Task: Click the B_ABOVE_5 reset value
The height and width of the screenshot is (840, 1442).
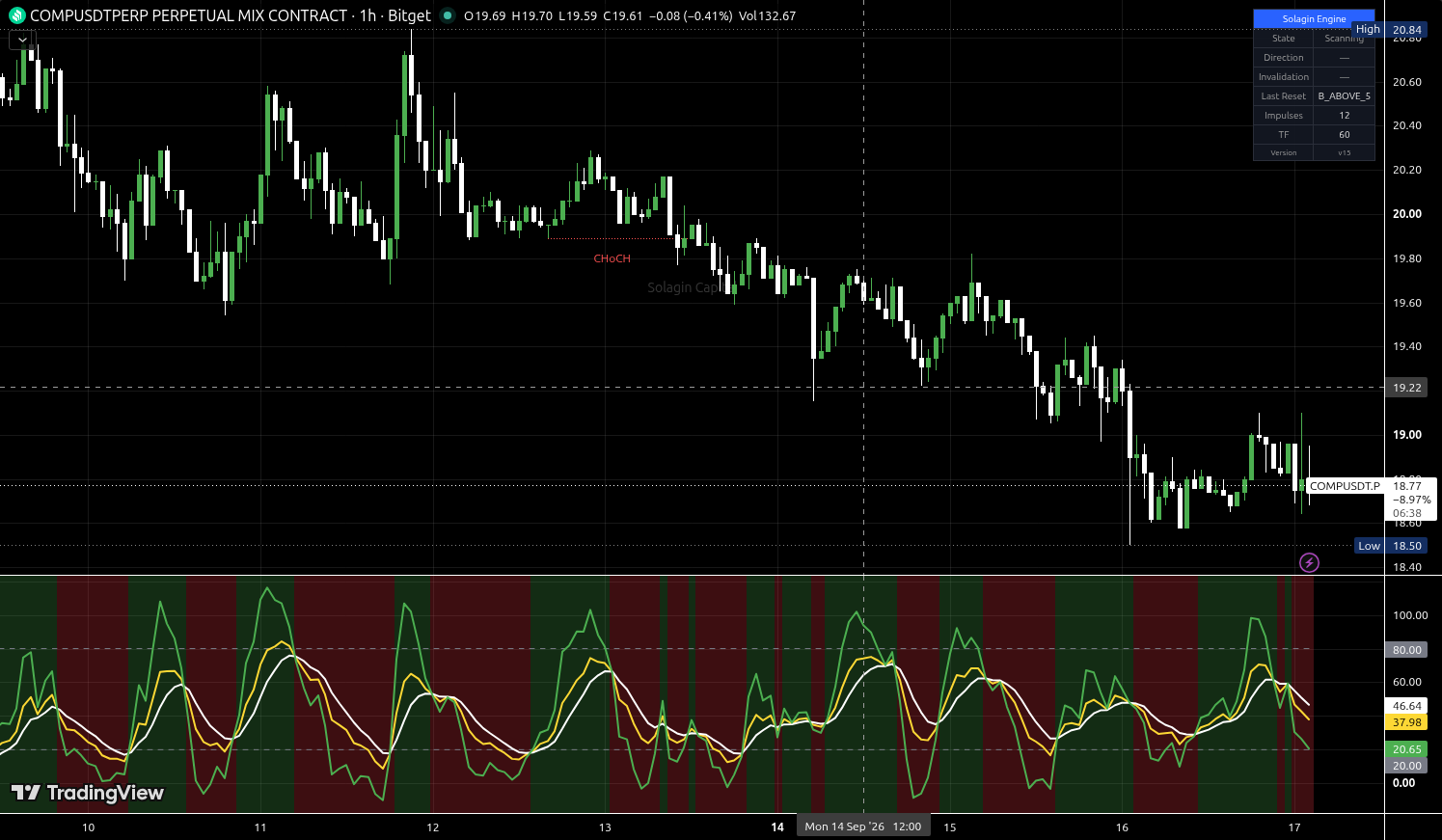Action: [1344, 96]
